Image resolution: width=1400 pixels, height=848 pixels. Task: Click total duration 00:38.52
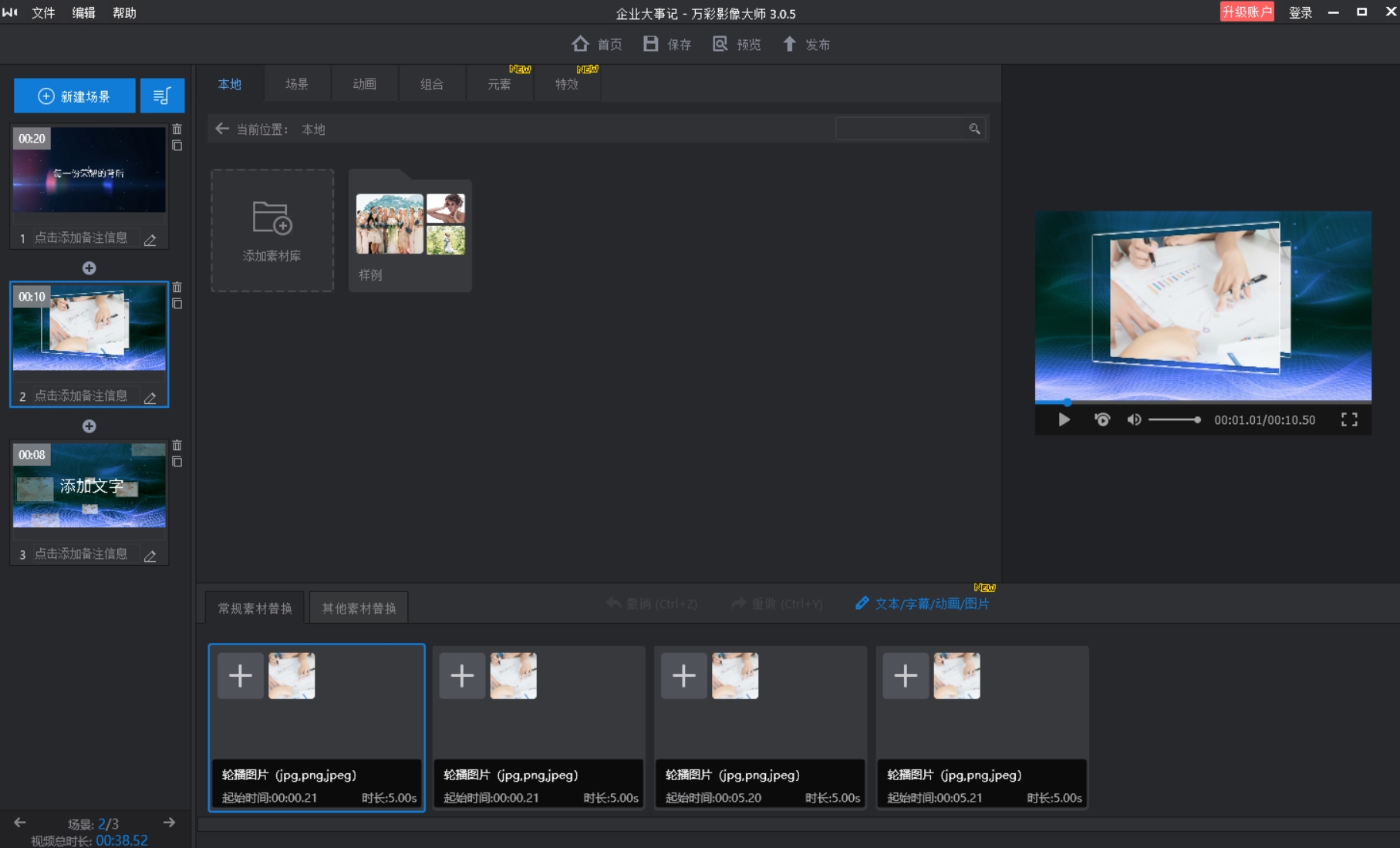tap(122, 840)
